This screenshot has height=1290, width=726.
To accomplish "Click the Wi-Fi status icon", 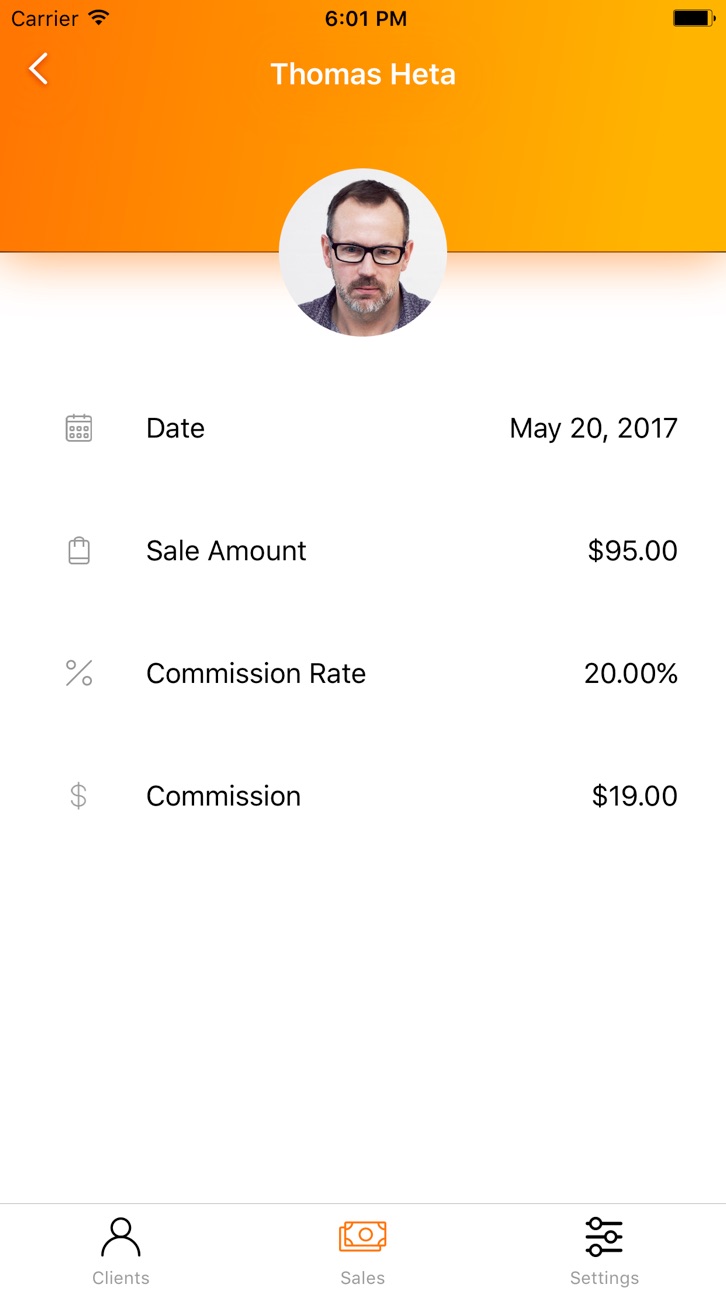I will (x=98, y=18).
